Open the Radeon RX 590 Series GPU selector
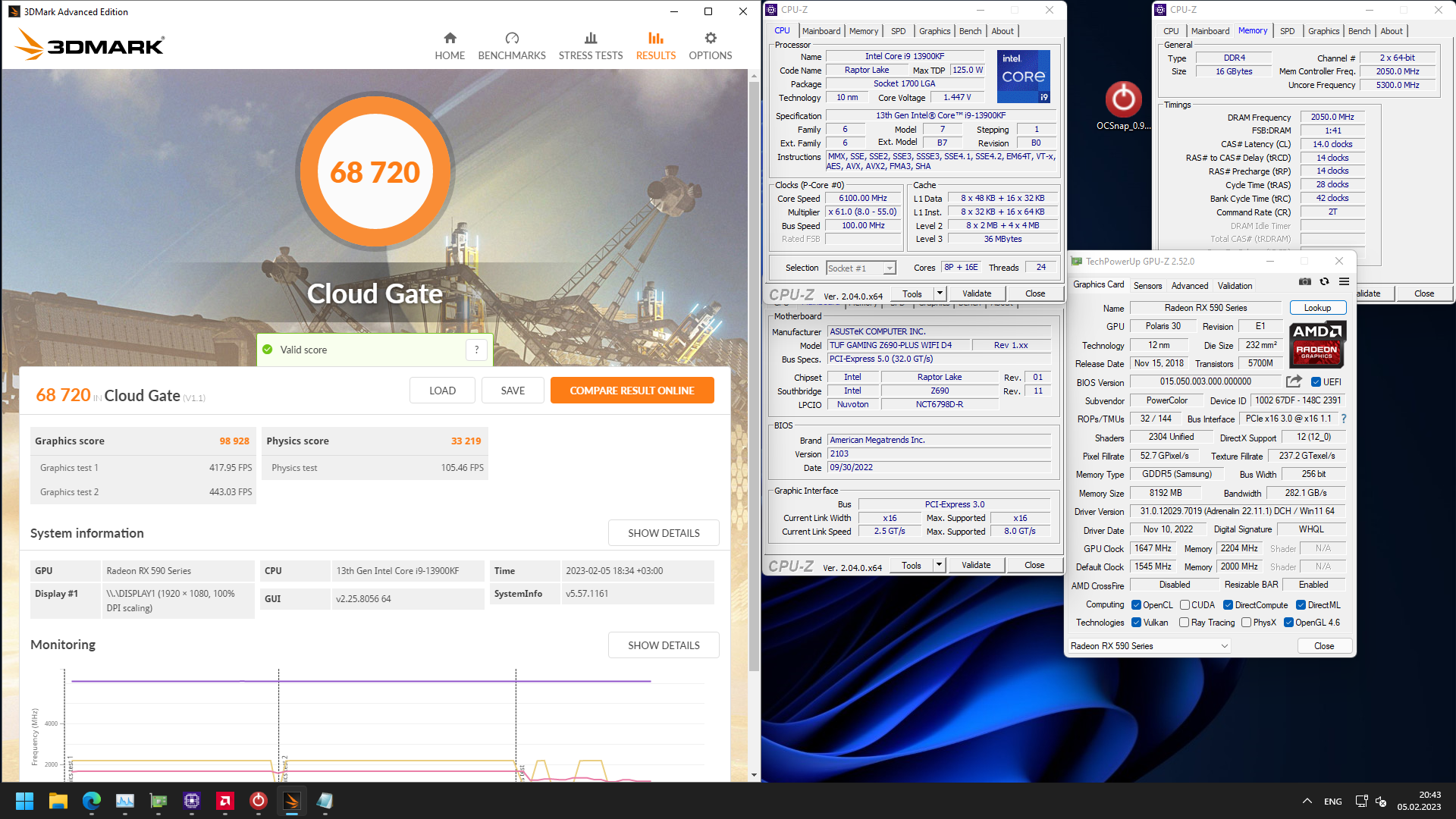The width and height of the screenshot is (1456, 819). coord(1149,646)
